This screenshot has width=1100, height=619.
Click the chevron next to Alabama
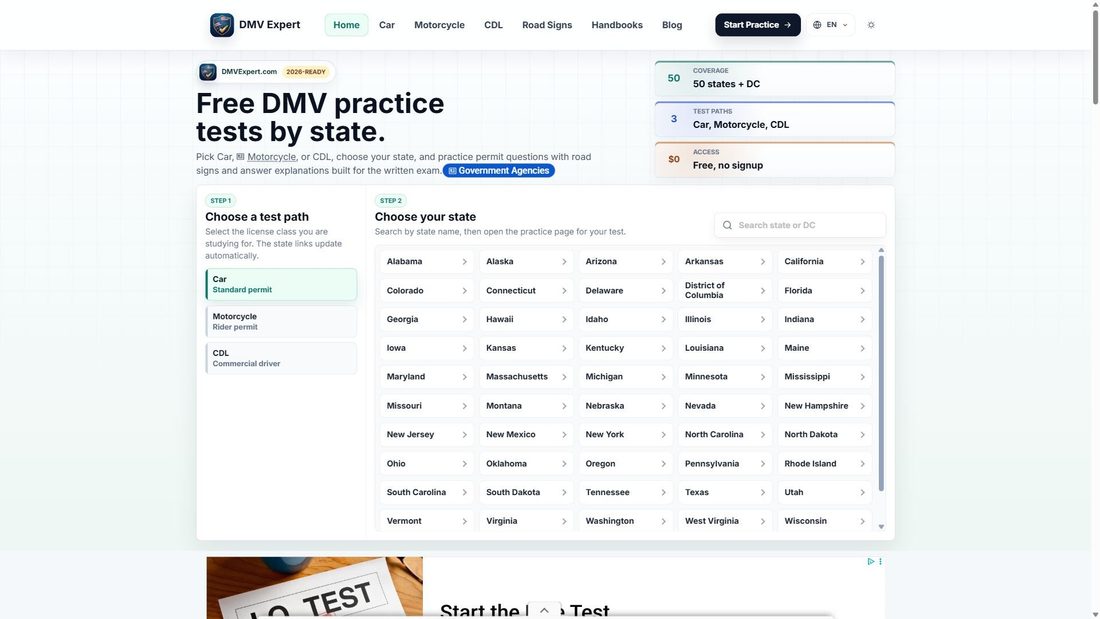[464, 262]
